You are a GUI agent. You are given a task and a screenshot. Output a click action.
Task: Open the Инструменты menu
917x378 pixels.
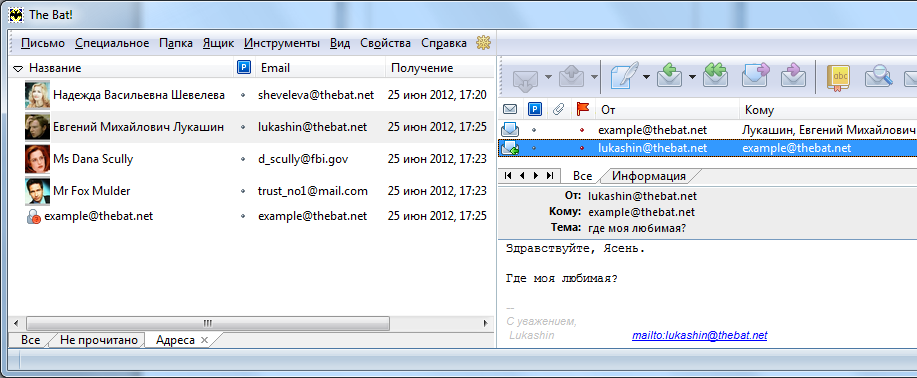pyautogui.click(x=282, y=43)
